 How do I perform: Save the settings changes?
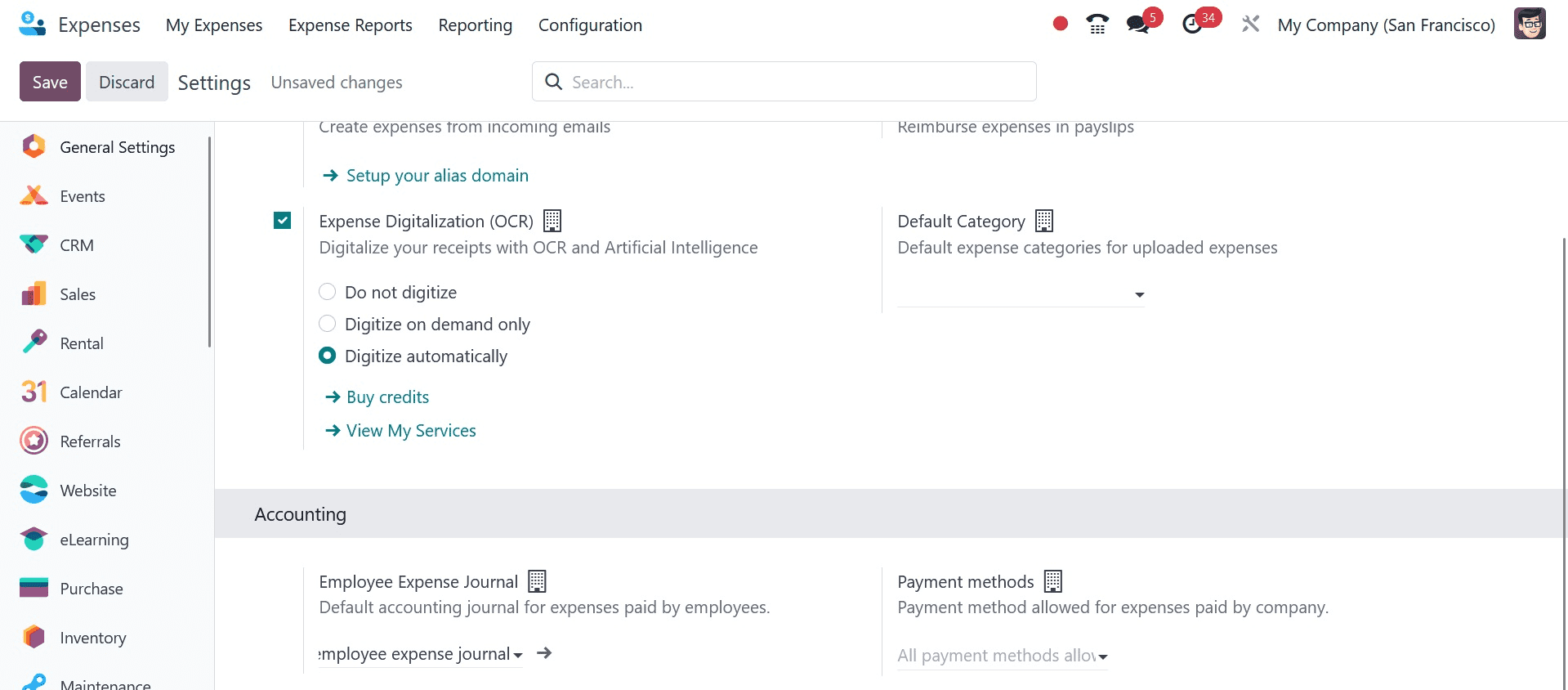pyautogui.click(x=50, y=82)
